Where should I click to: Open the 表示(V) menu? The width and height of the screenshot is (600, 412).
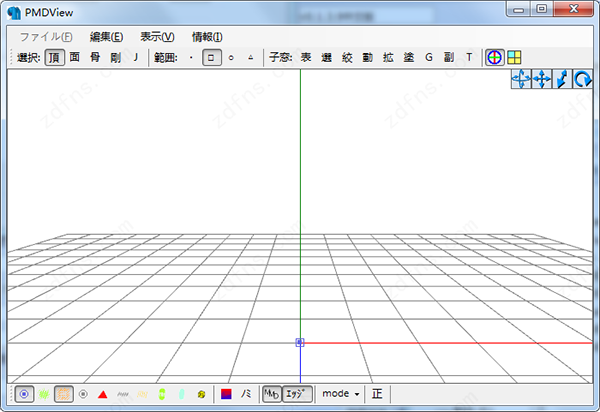(157, 36)
